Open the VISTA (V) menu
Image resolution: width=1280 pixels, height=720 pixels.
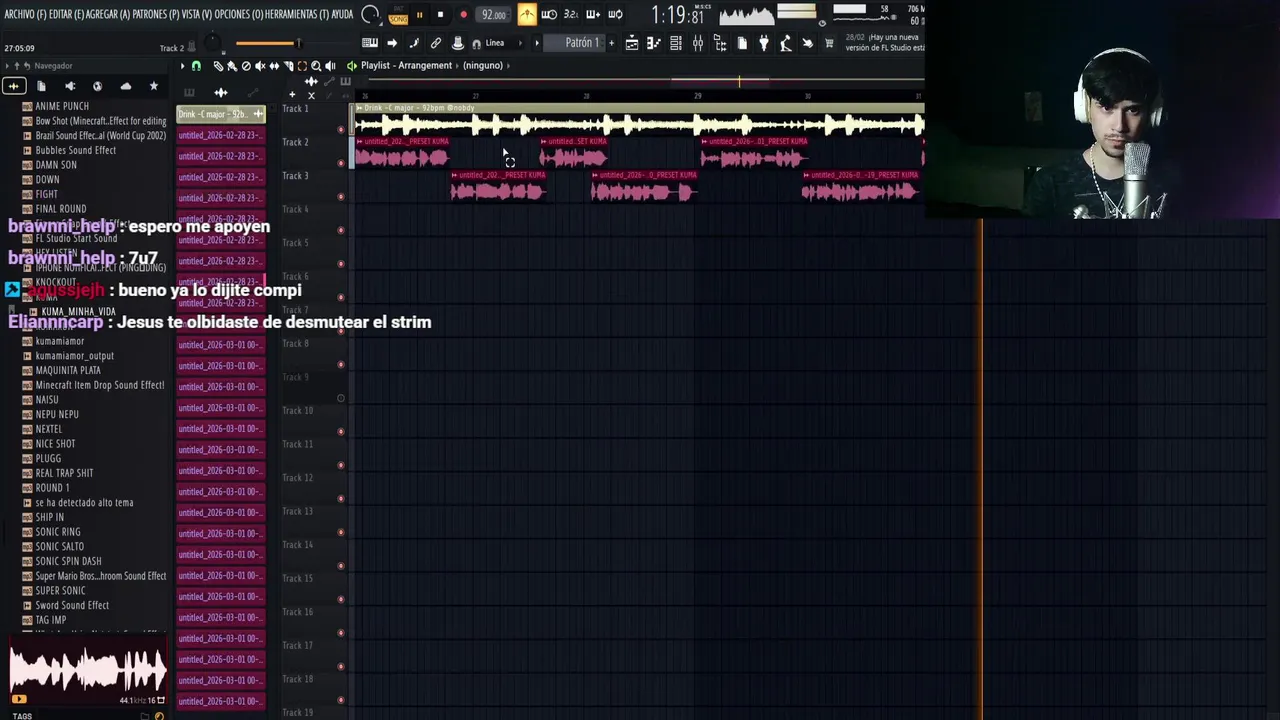click(x=196, y=14)
